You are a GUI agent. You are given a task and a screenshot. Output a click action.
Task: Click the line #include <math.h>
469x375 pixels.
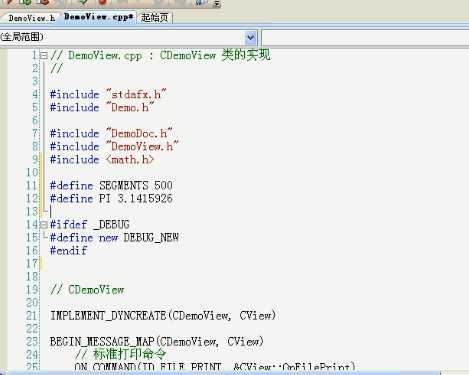coord(102,160)
